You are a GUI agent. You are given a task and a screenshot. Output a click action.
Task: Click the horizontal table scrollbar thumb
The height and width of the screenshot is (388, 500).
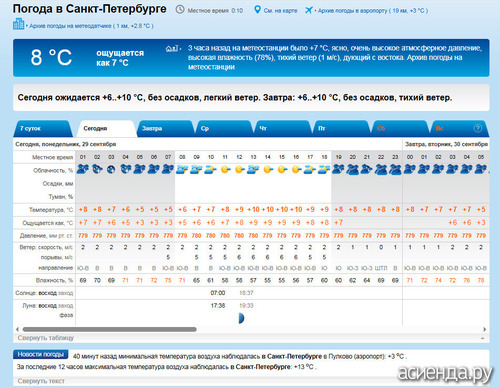click(110, 329)
